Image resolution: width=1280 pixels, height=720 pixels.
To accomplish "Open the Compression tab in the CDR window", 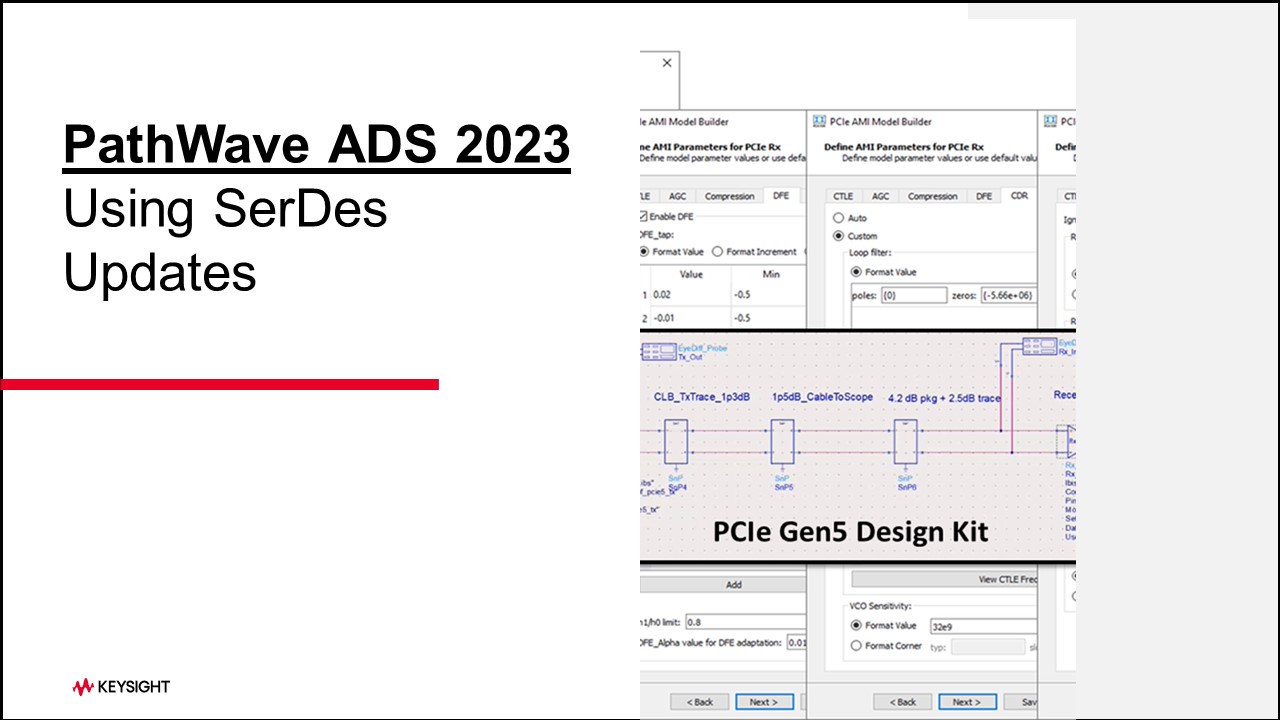I will 933,196.
